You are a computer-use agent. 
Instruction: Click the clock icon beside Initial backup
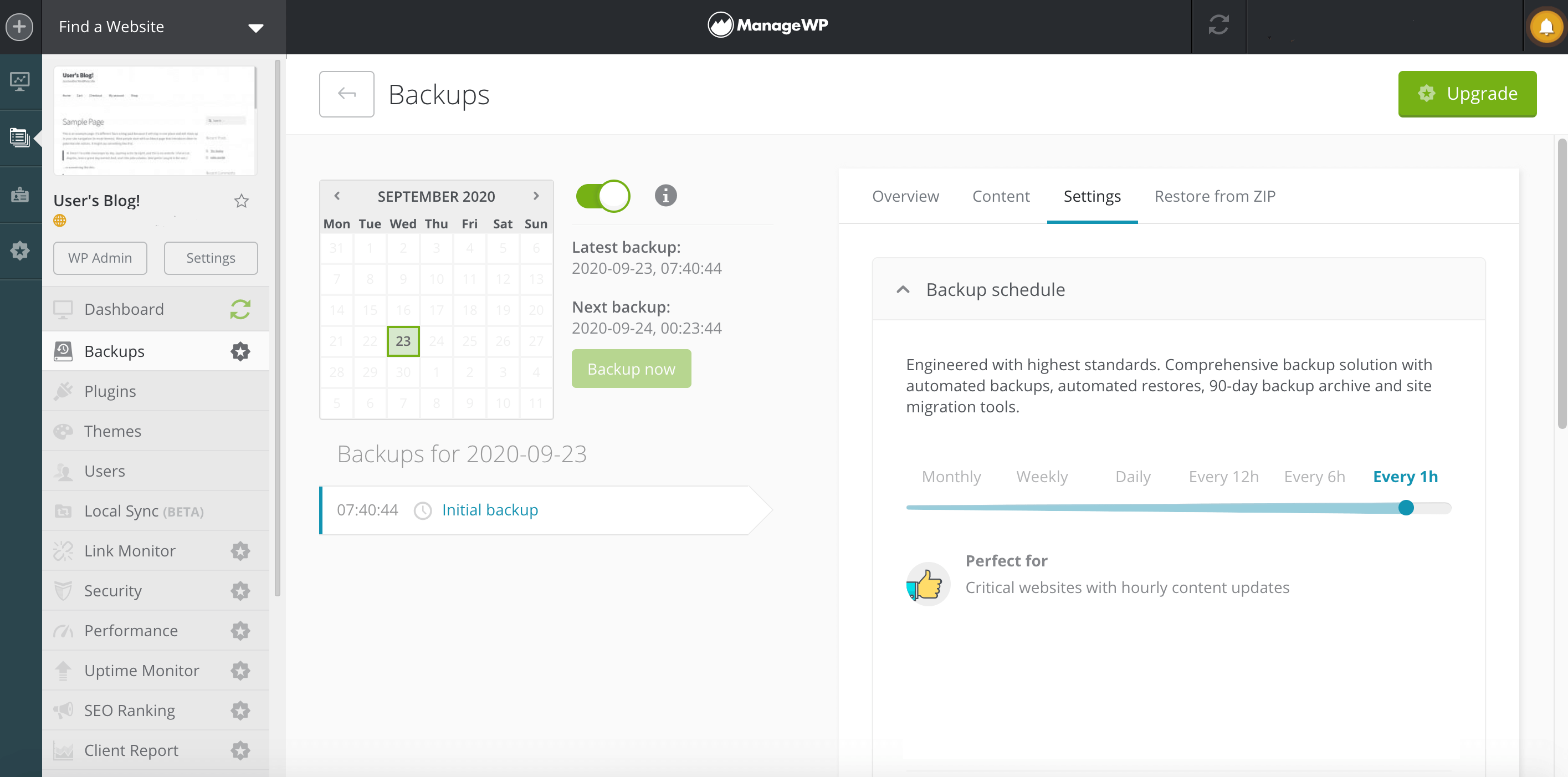click(x=422, y=510)
